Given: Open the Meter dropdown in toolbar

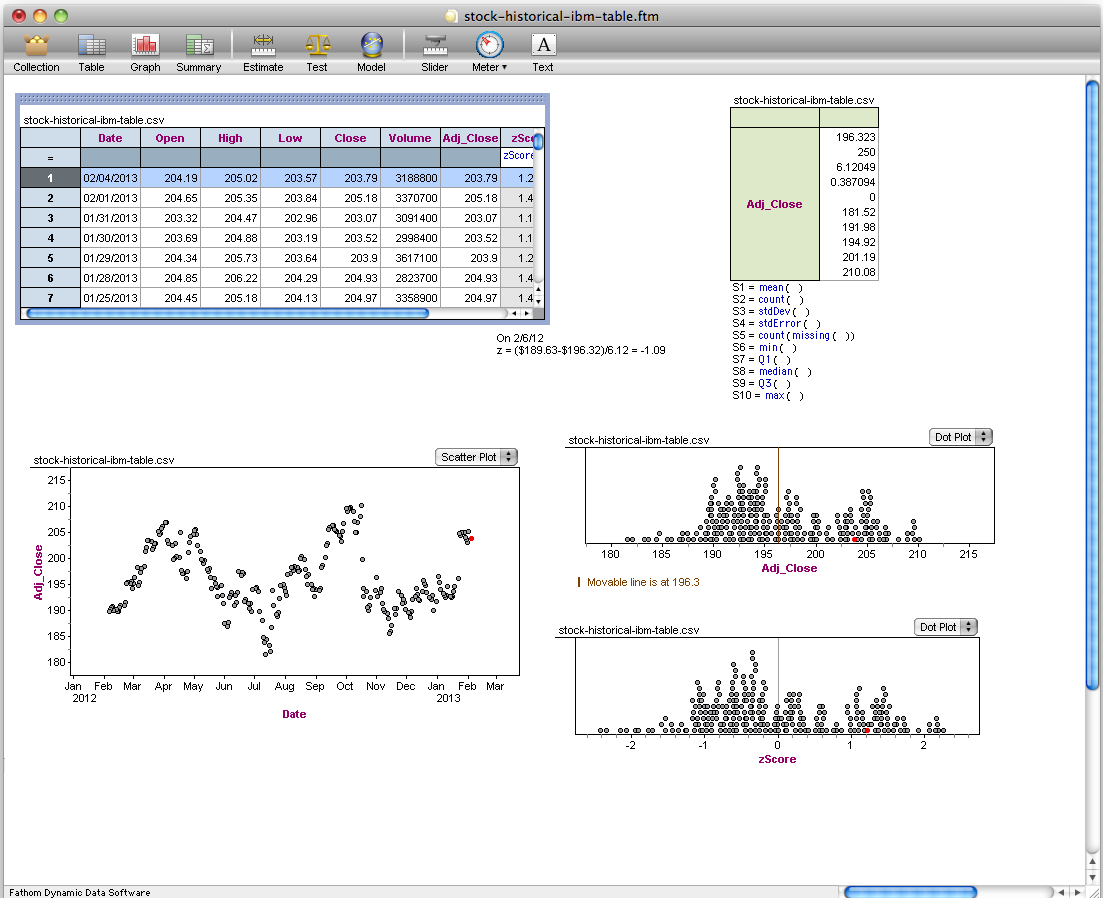Looking at the screenshot, I should (x=489, y=50).
